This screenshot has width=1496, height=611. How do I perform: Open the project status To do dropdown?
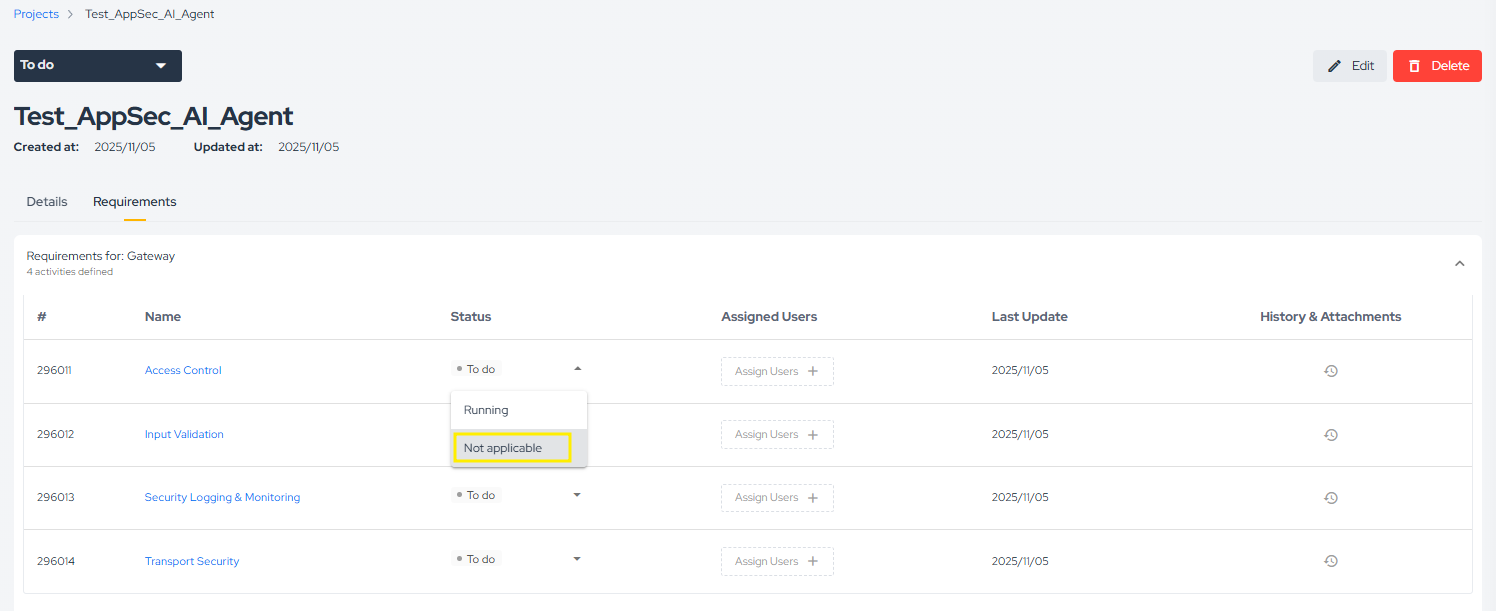click(98, 66)
